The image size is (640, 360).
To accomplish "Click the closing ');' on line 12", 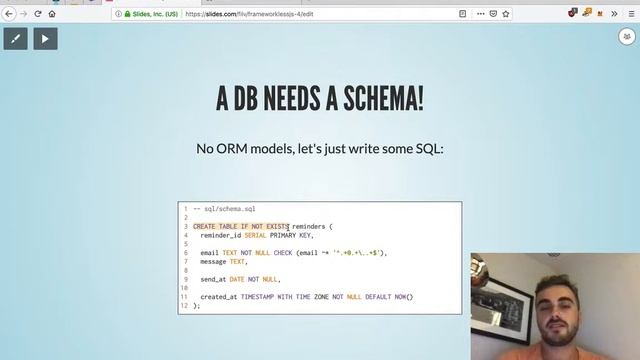I will tap(196, 306).
